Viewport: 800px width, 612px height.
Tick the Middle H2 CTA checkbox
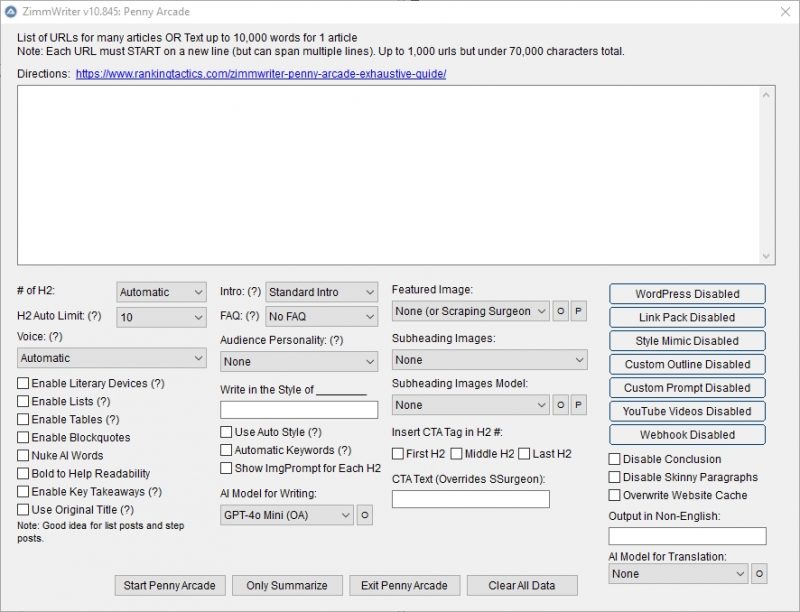tap(457, 454)
